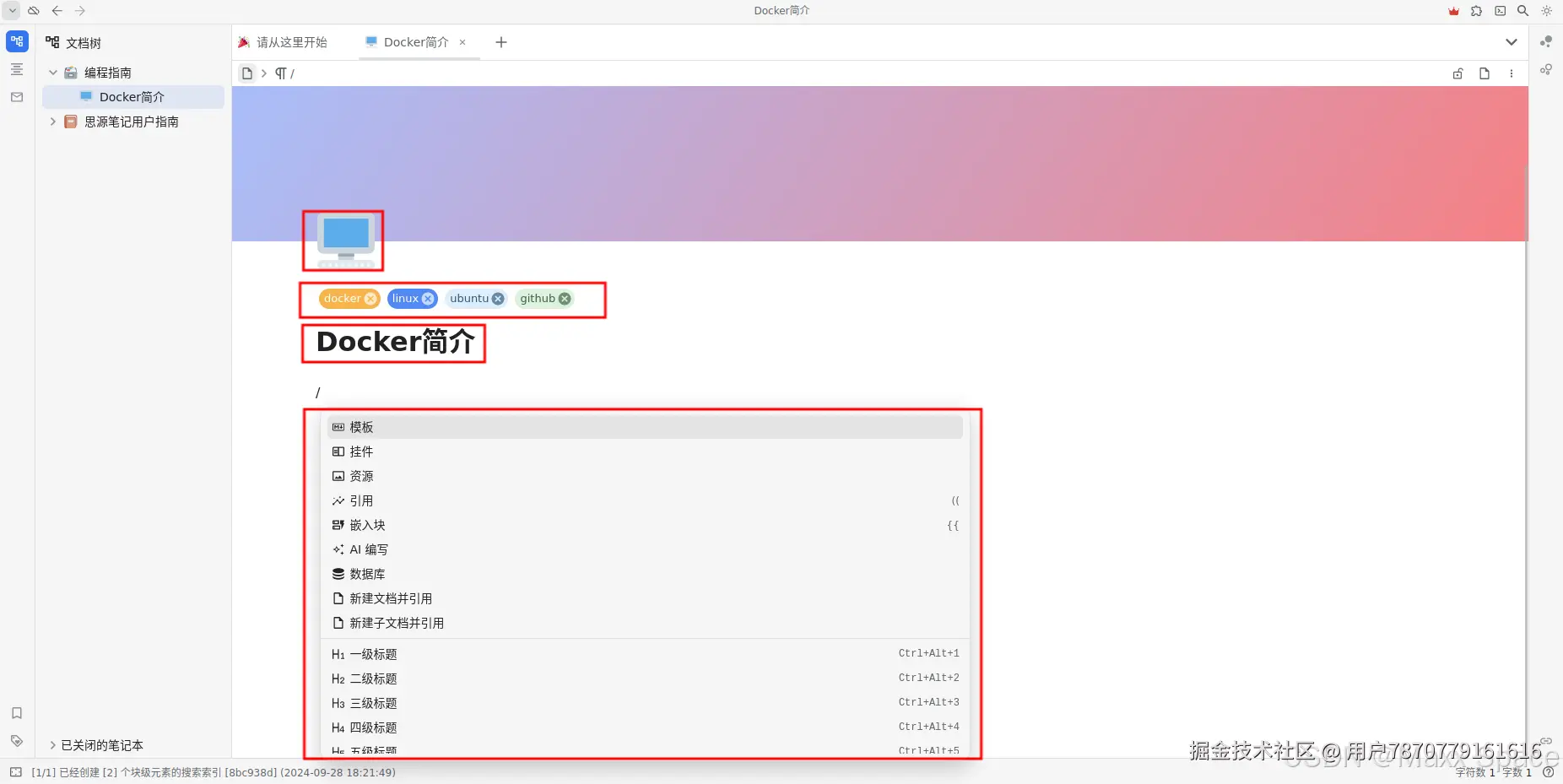Choose 新建文档并引用 from the slash menu

(x=645, y=598)
